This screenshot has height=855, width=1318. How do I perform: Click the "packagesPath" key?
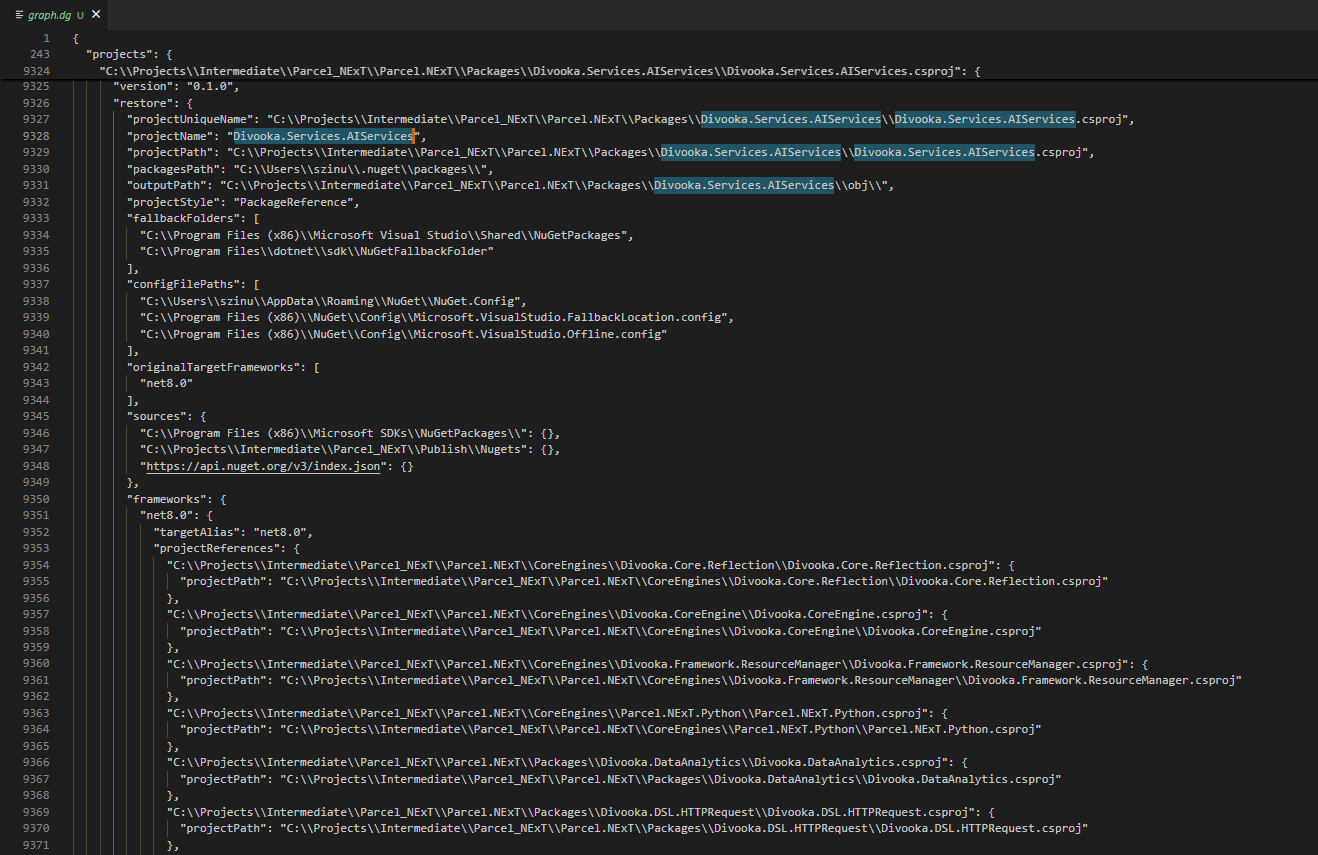(176, 169)
